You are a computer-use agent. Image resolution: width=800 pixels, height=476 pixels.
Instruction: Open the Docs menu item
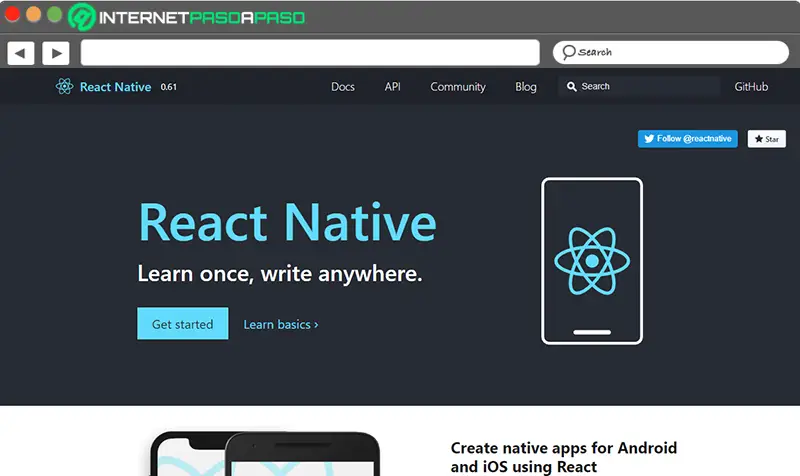(x=343, y=87)
